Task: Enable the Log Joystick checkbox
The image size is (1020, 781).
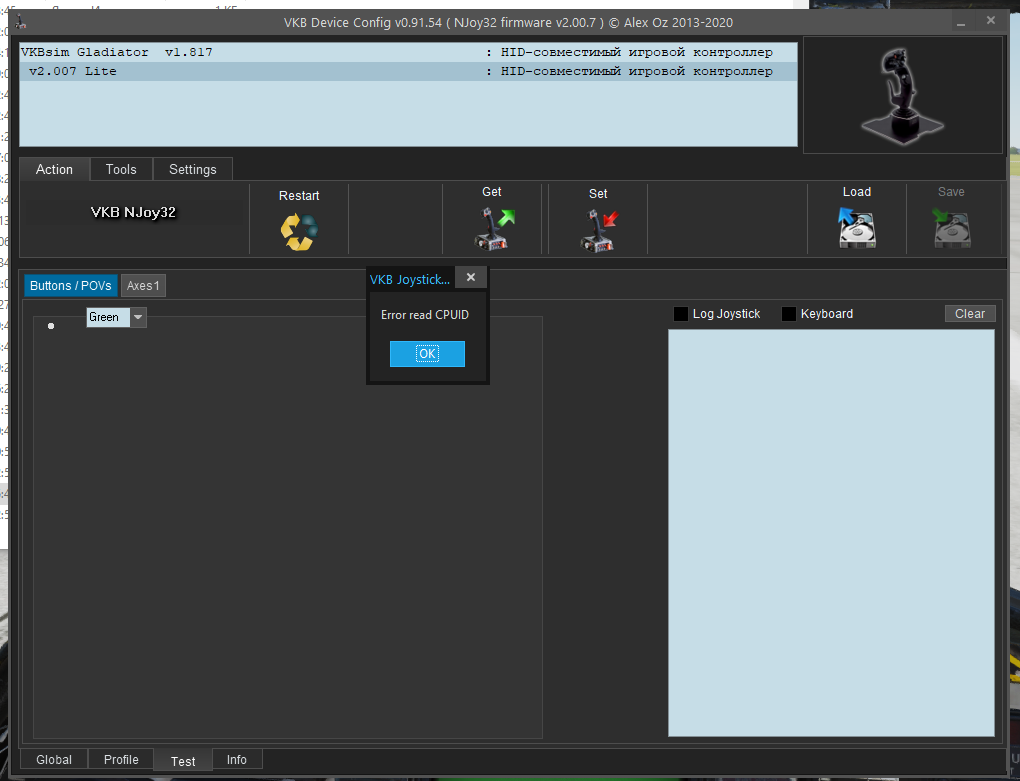Action: 680,314
